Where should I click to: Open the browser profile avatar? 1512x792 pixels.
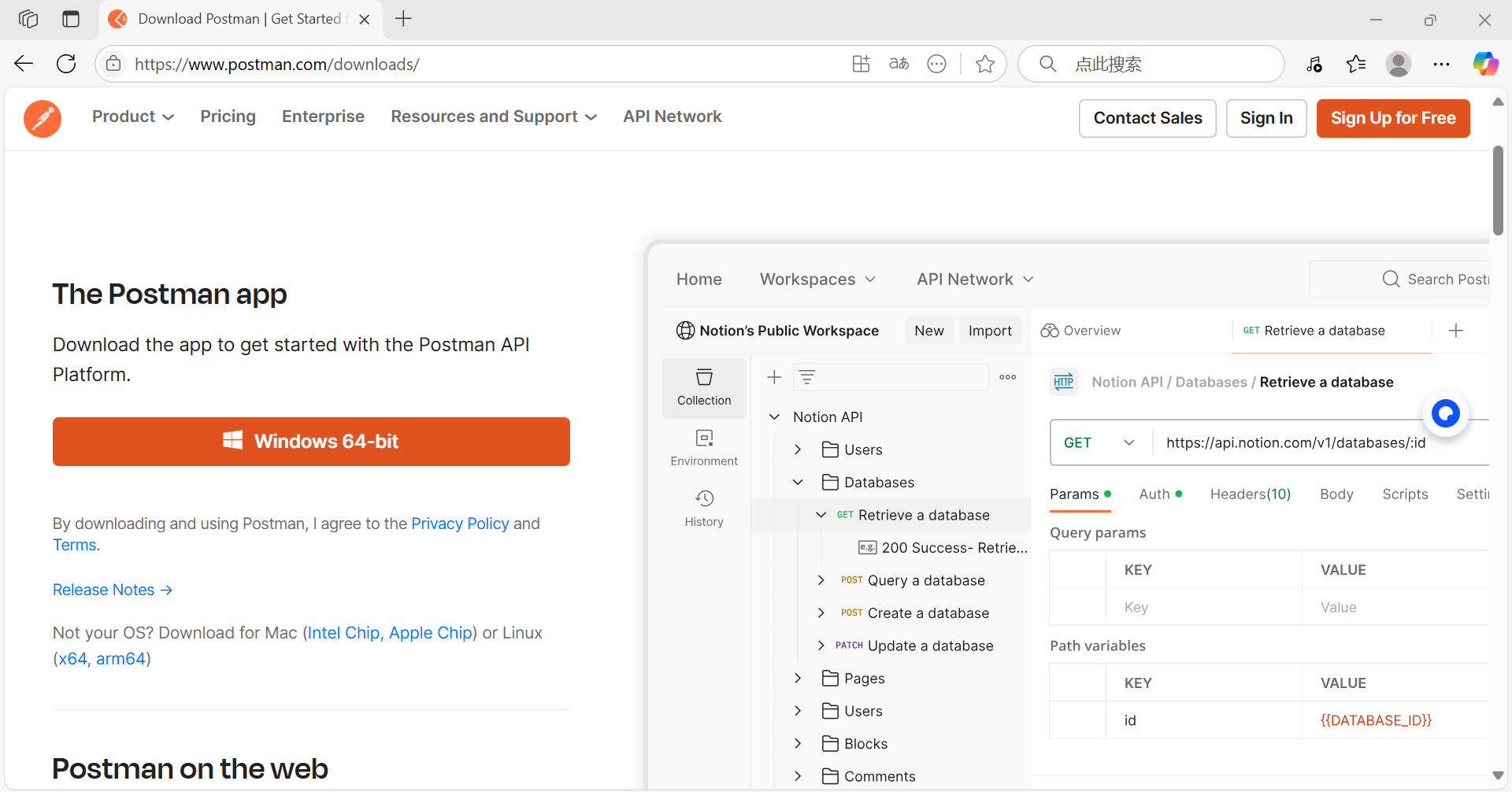click(1399, 64)
